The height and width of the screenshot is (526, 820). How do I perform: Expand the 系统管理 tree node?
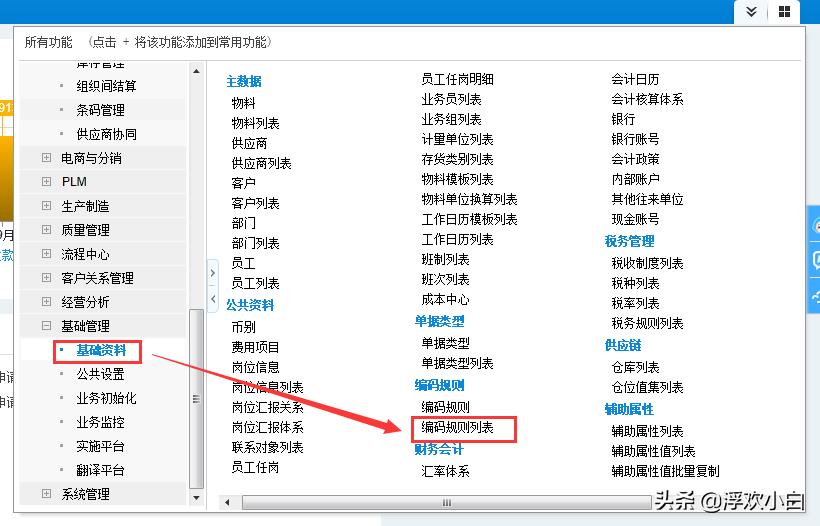pyautogui.click(x=47, y=494)
